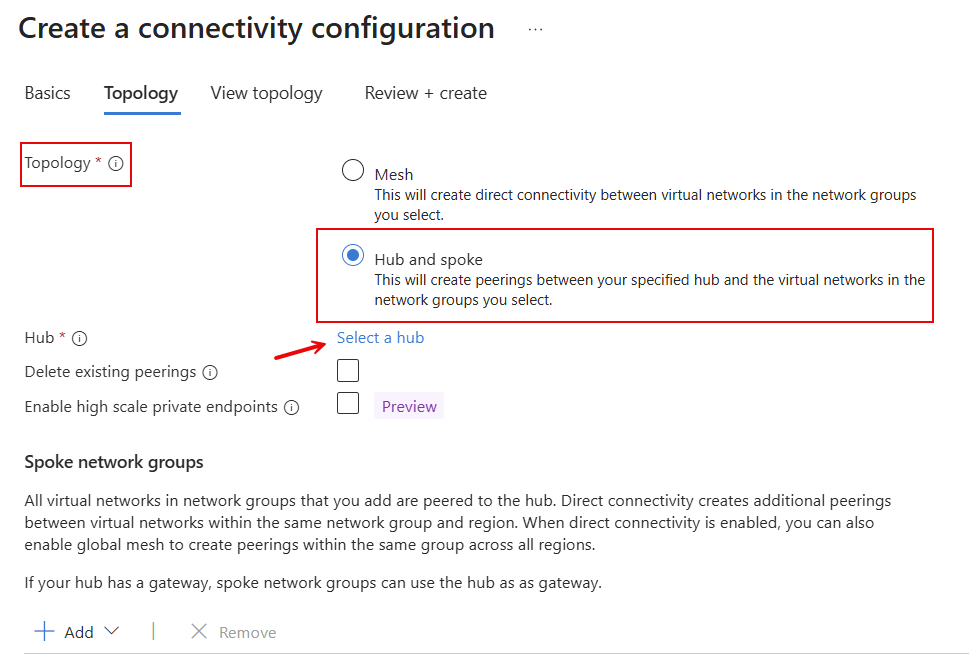Open the ellipsis menu next to the page title
Screen dimensions: 969x668
[535, 28]
